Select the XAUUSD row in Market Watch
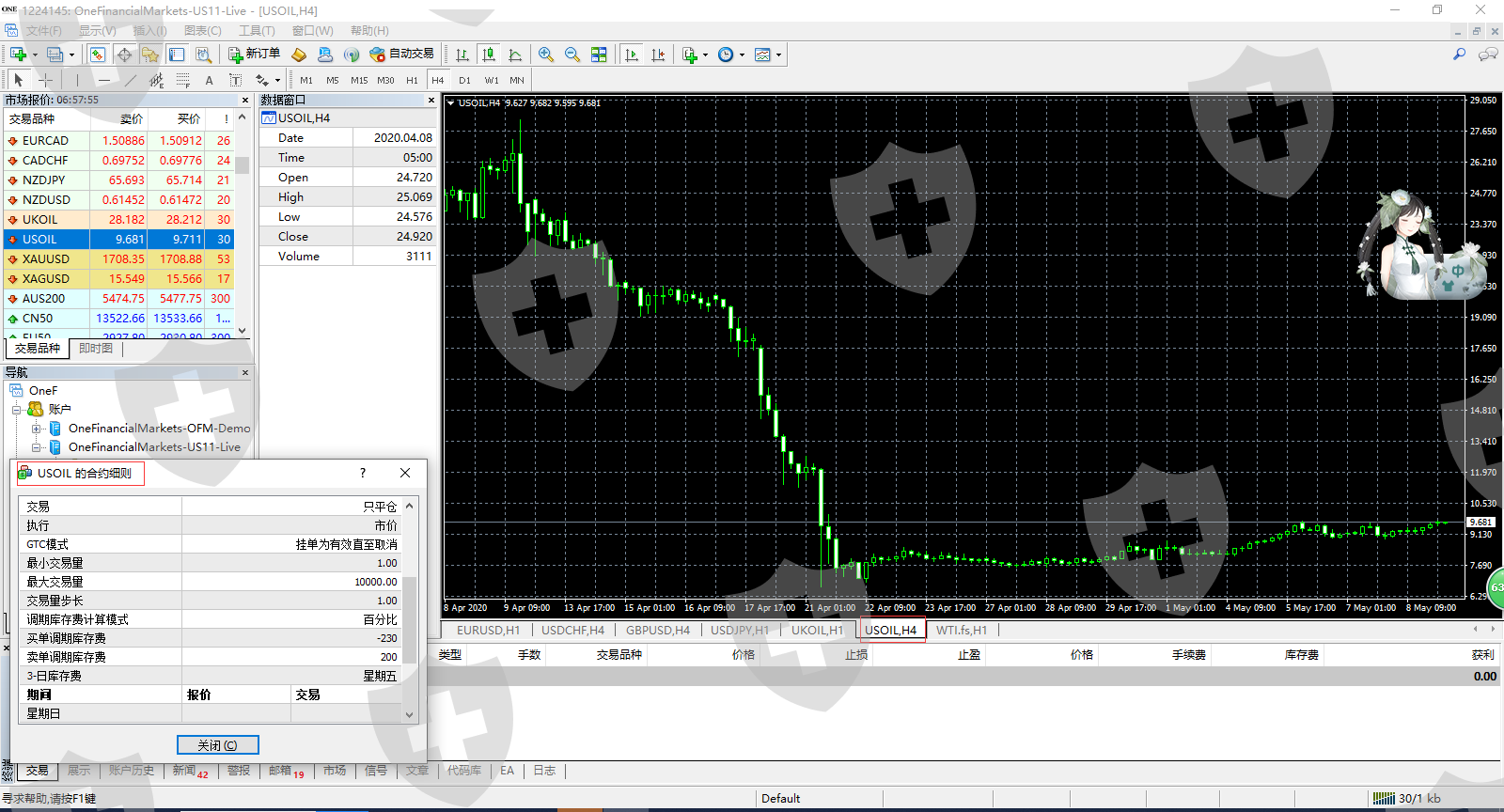The width and height of the screenshot is (1504, 812). pyautogui.click(x=45, y=259)
